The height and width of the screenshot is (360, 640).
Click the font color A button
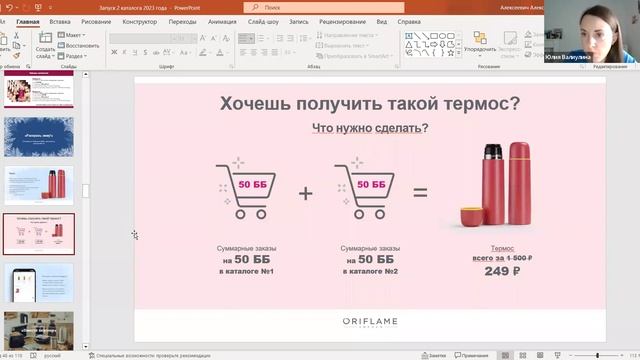220,52
